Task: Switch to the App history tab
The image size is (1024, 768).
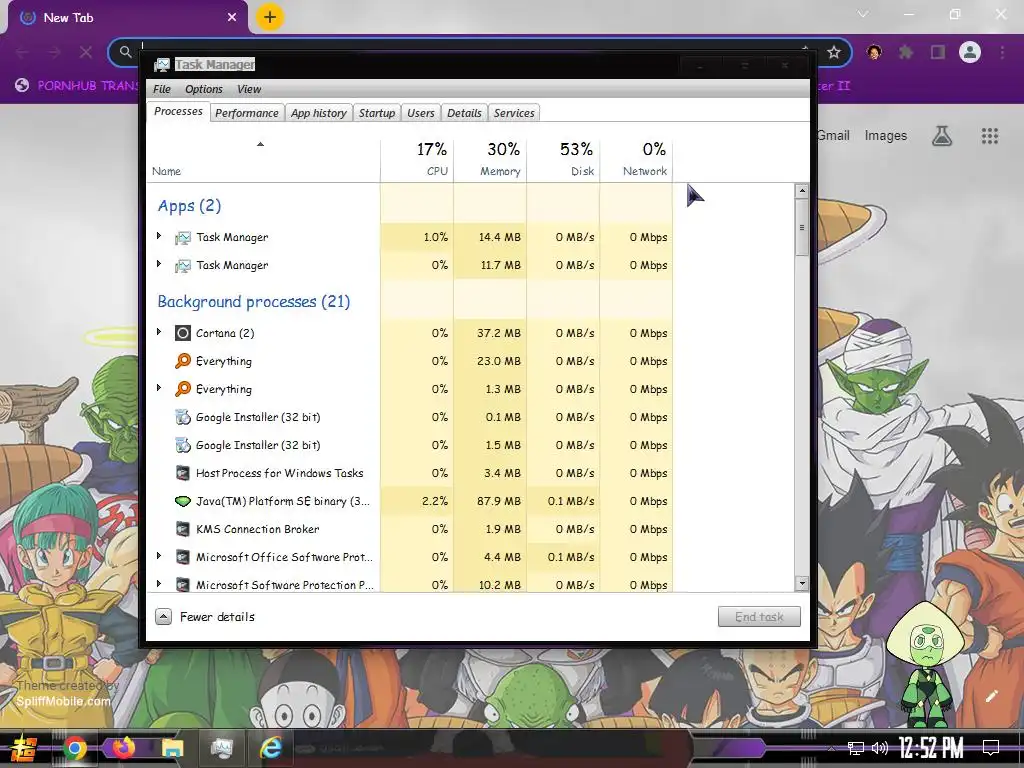Action: click(319, 113)
